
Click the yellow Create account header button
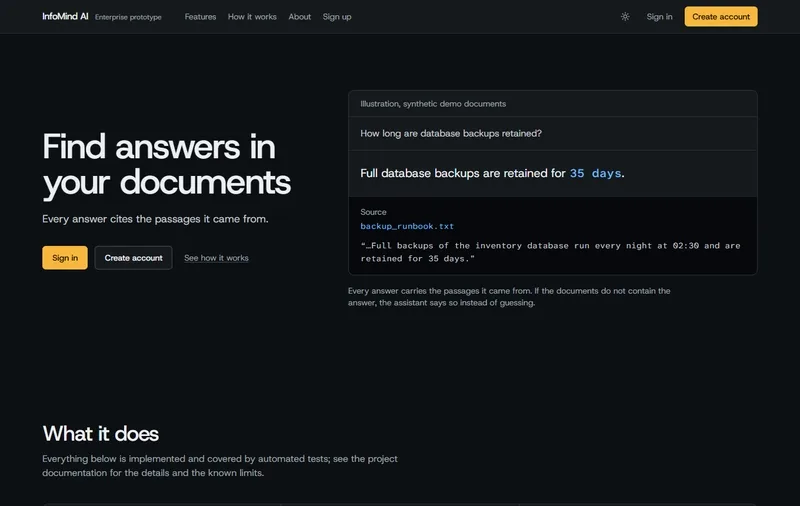coord(721,17)
